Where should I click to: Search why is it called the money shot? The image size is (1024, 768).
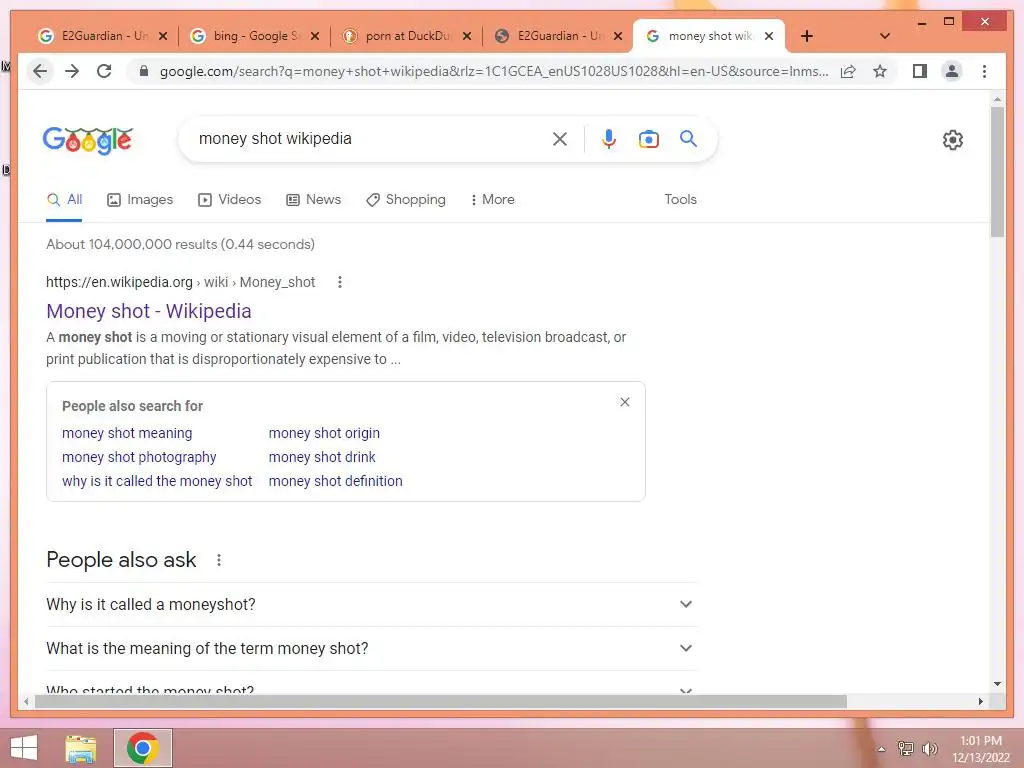[157, 481]
